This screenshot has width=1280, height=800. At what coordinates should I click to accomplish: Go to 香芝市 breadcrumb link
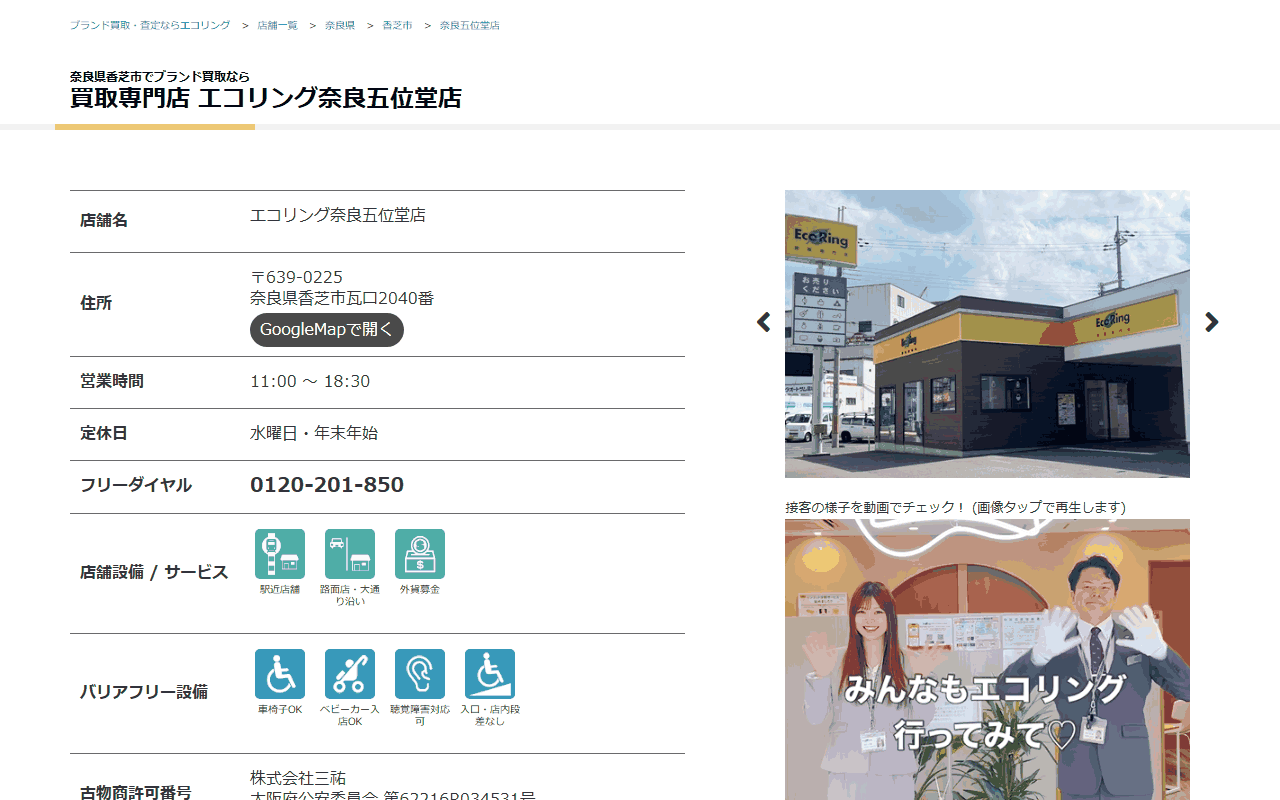pos(397,25)
